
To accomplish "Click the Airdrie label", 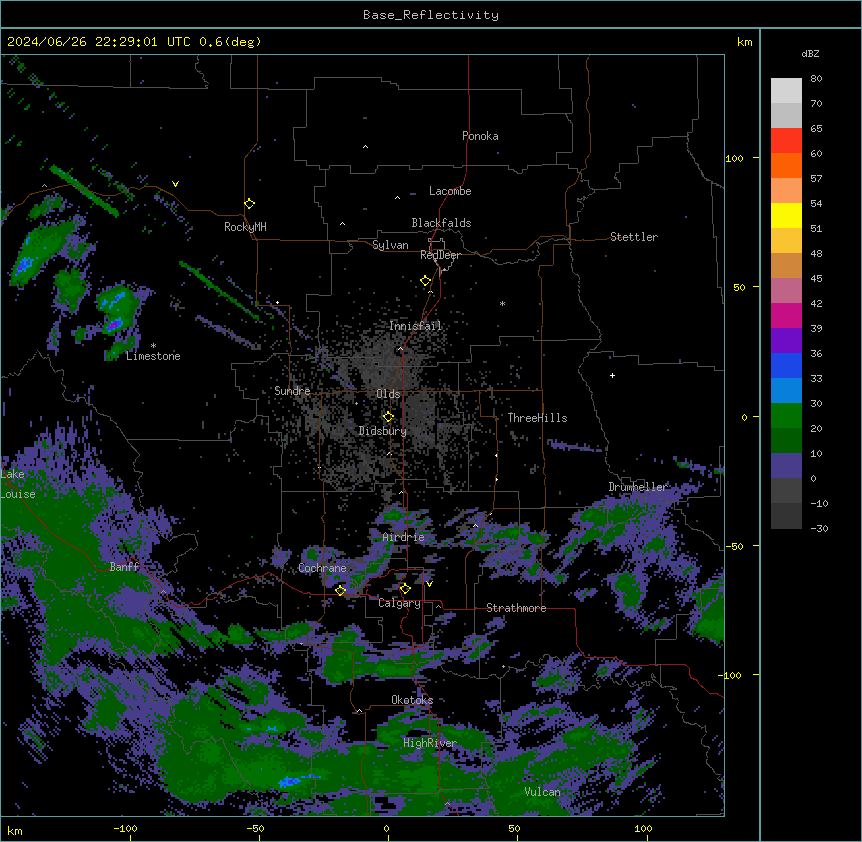I will click(x=404, y=537).
